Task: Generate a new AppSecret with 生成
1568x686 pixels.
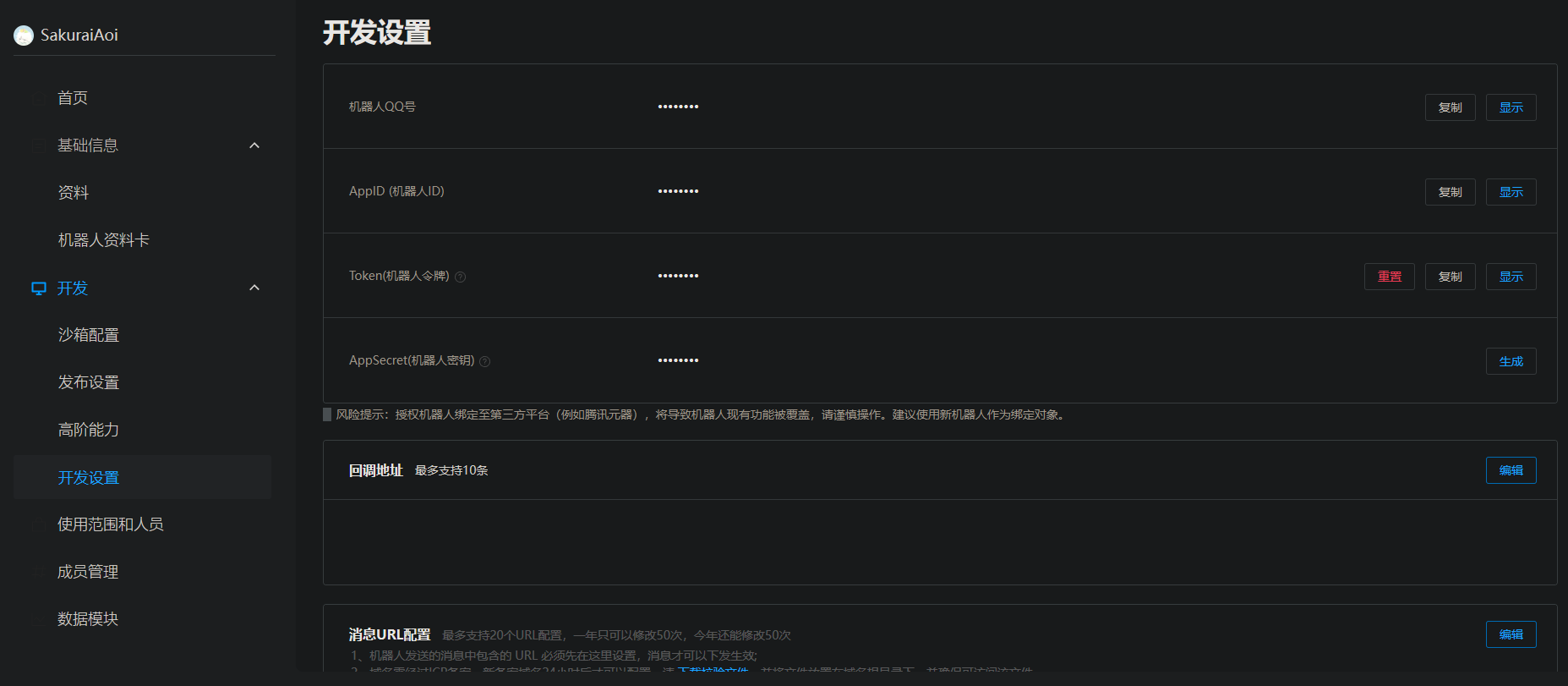Action: pyautogui.click(x=1511, y=361)
